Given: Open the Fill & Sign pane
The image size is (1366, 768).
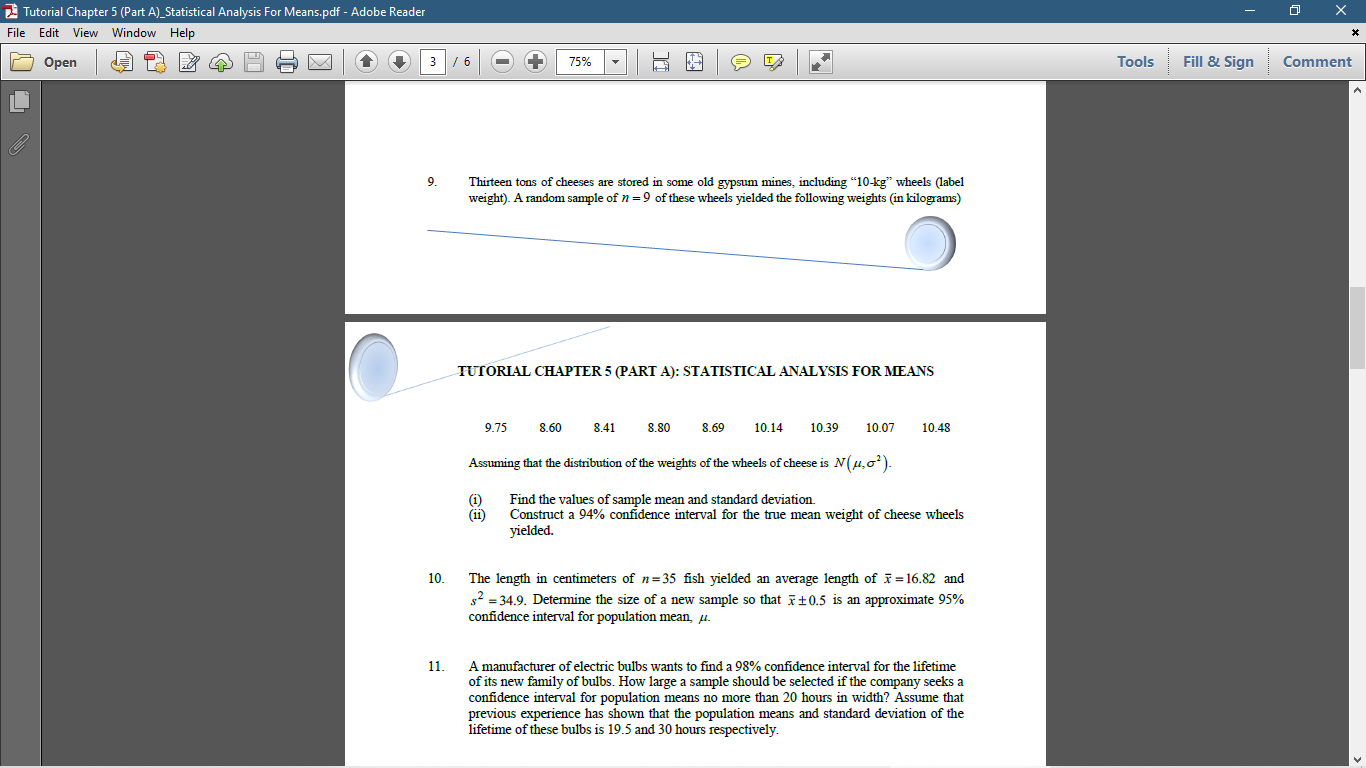Looking at the screenshot, I should point(1218,61).
